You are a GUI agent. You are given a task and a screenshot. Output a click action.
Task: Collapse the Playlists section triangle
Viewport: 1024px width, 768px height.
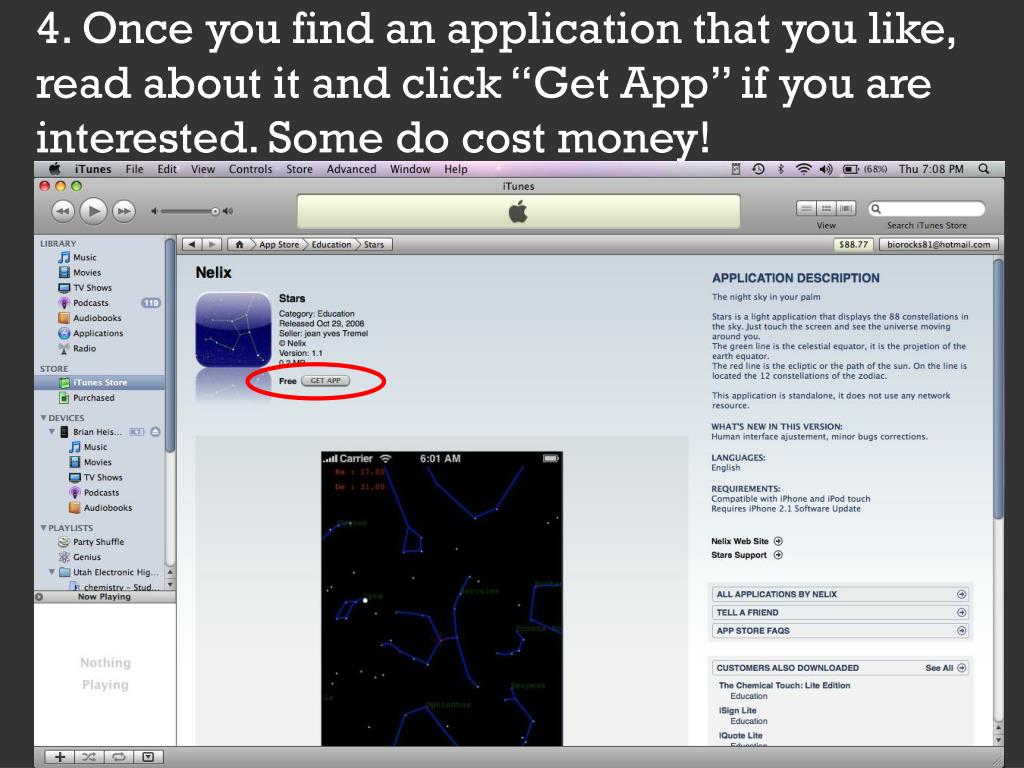43,528
